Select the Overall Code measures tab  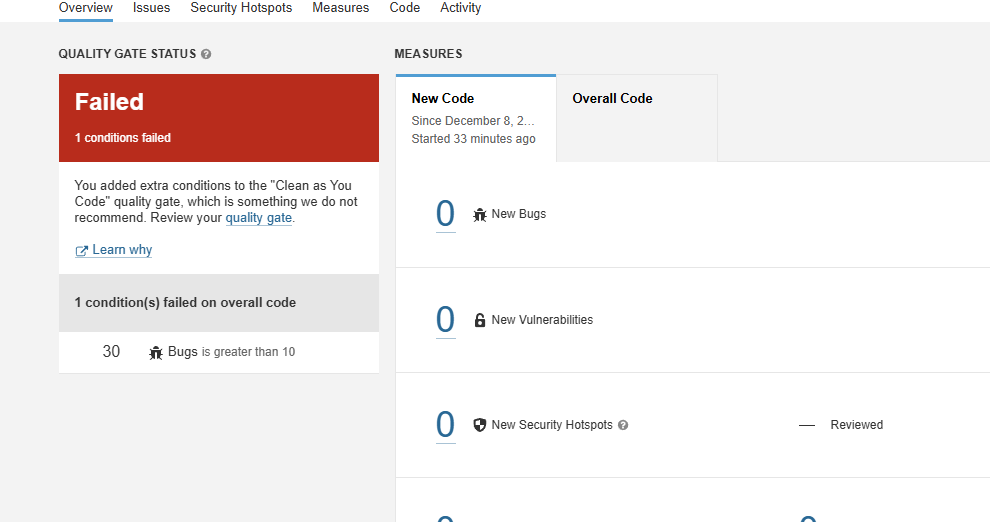pos(636,118)
